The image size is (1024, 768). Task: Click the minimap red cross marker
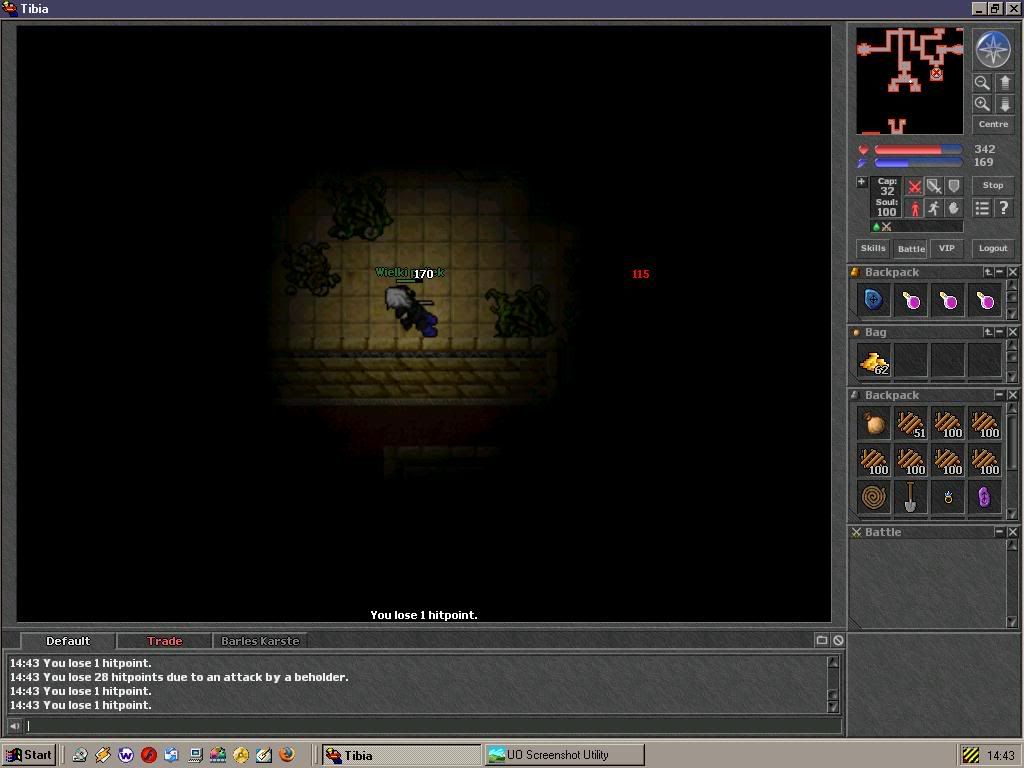click(936, 74)
